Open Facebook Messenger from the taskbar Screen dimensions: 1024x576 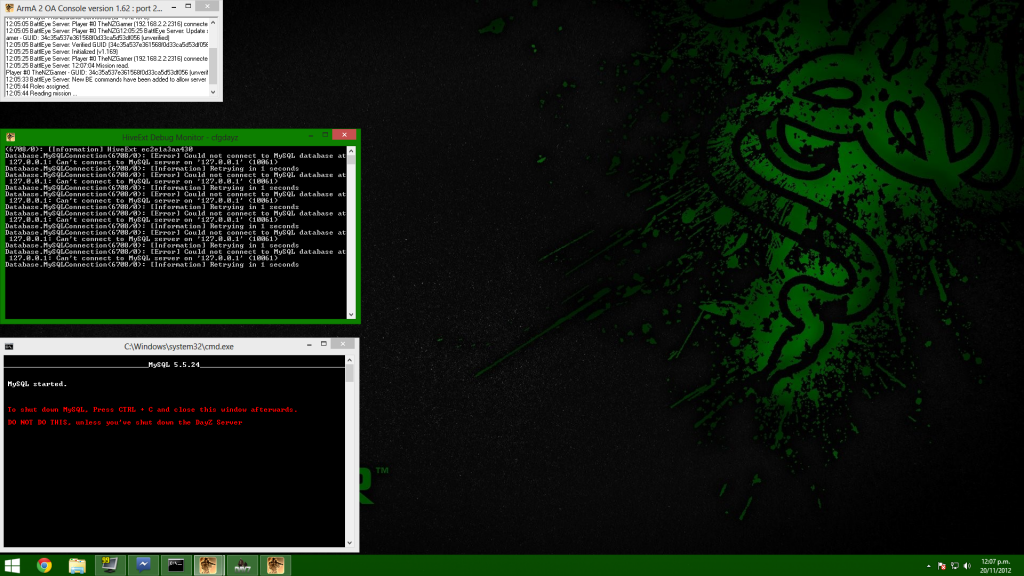tap(143, 566)
